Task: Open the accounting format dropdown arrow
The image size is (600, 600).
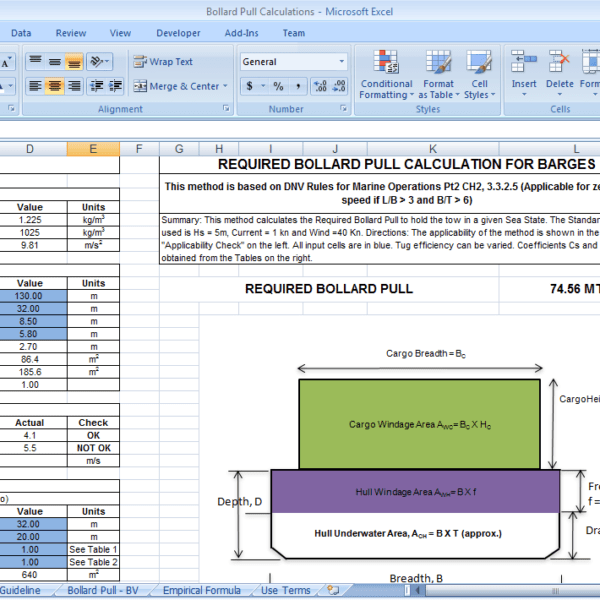Action: 263,86
